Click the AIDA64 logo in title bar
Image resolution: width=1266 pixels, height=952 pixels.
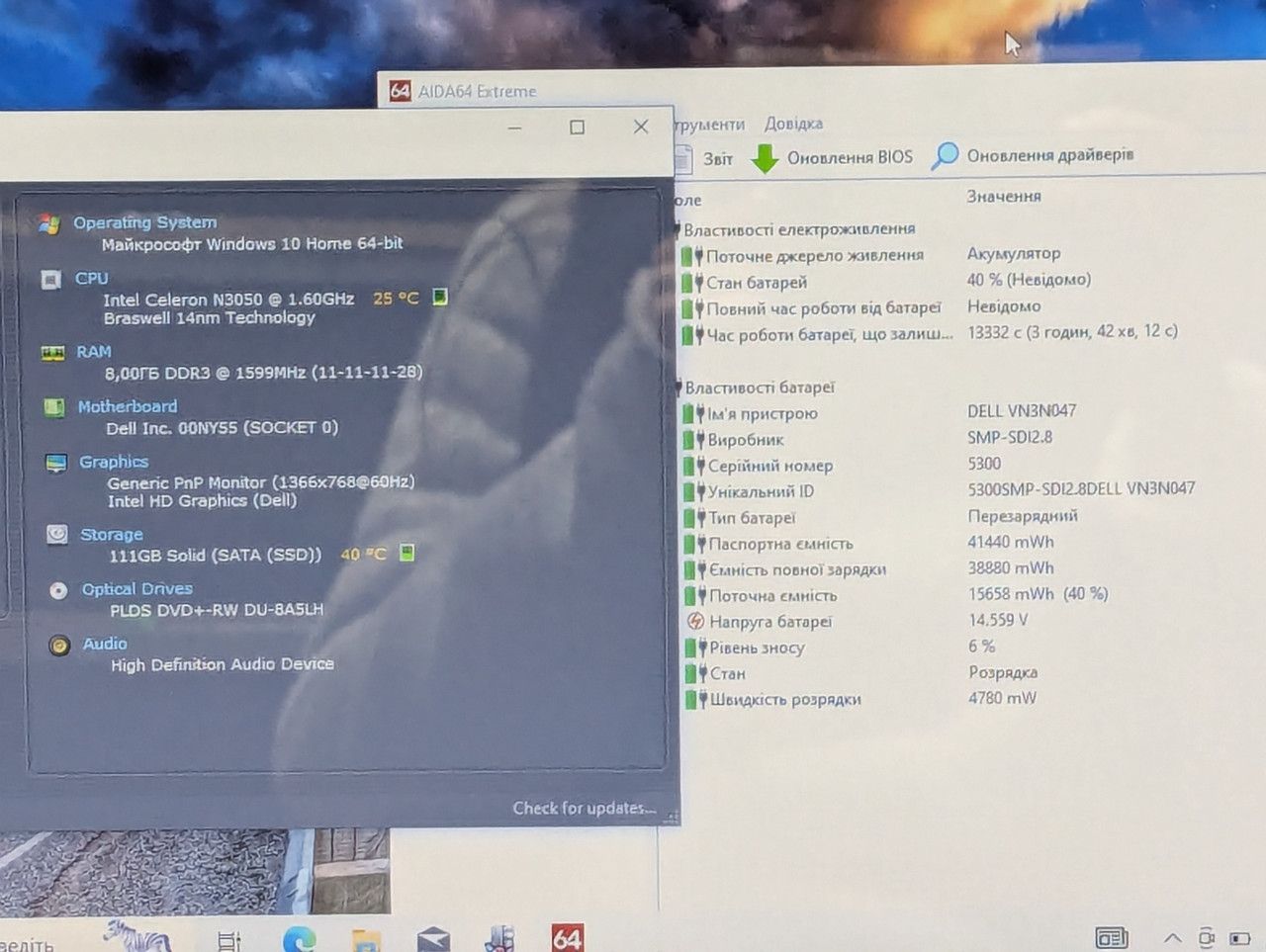click(401, 91)
